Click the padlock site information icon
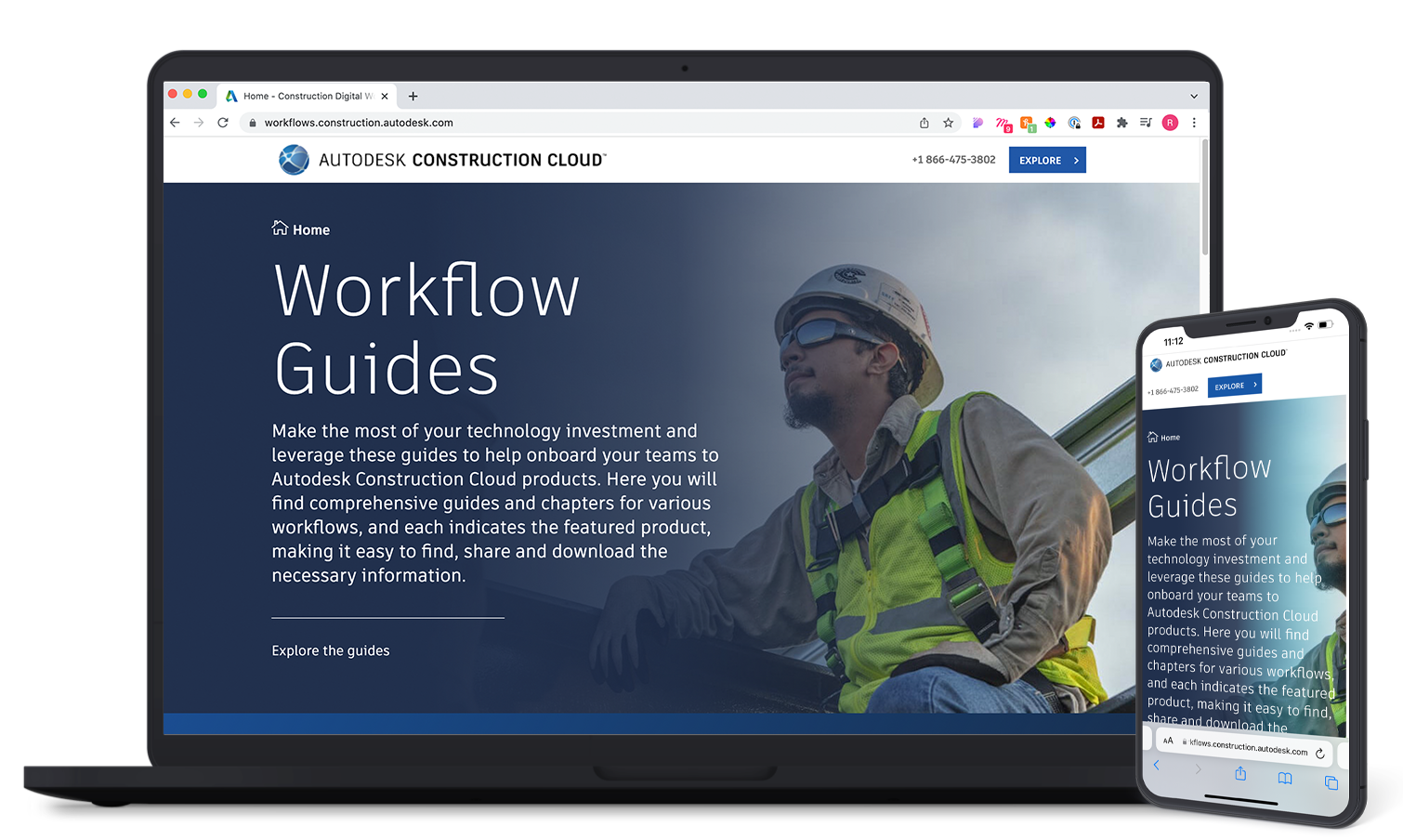Screen dimensions: 1403x840 tap(252, 123)
